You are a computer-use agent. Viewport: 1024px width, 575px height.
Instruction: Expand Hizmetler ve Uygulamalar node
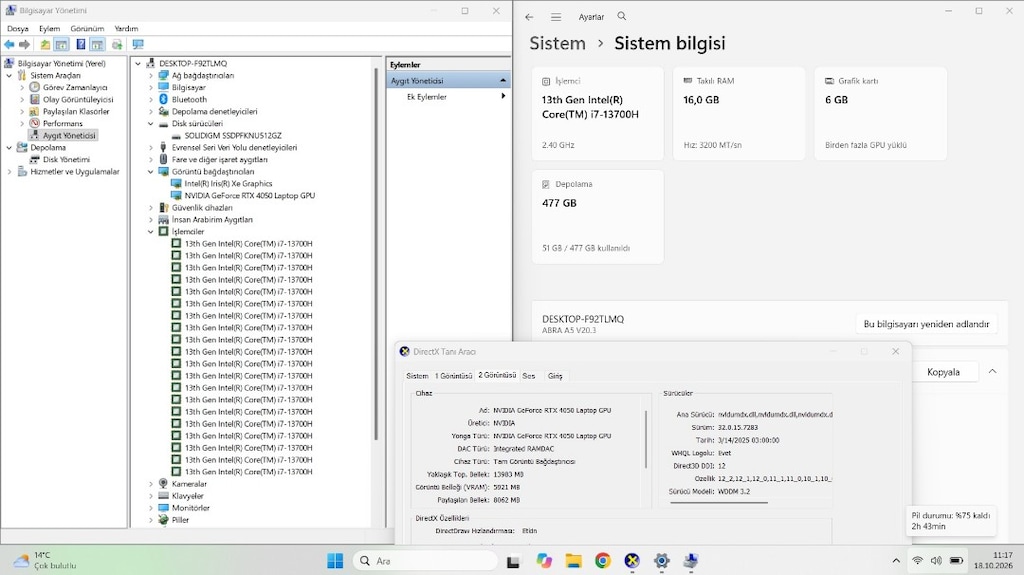tap(9, 172)
